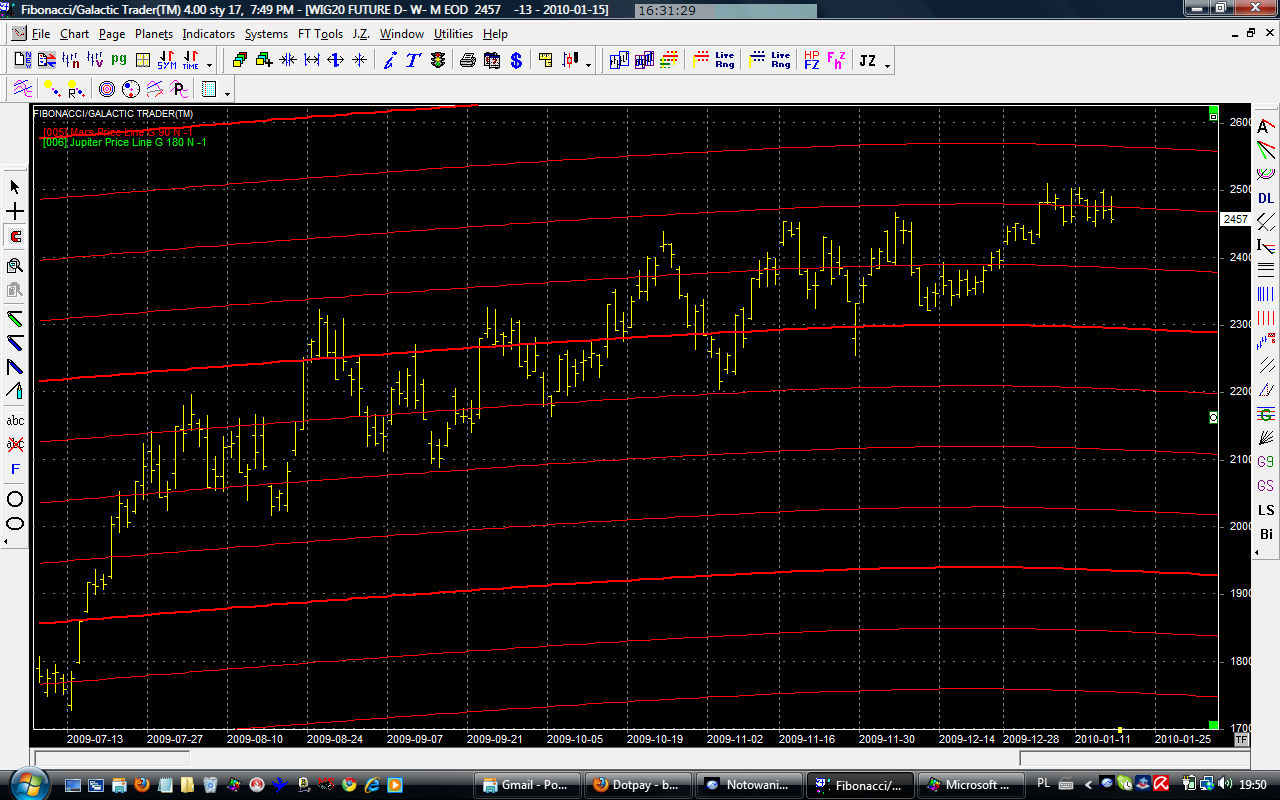Open dropdown arrow beside the TIME icon
1280x800 pixels.
pos(209,66)
